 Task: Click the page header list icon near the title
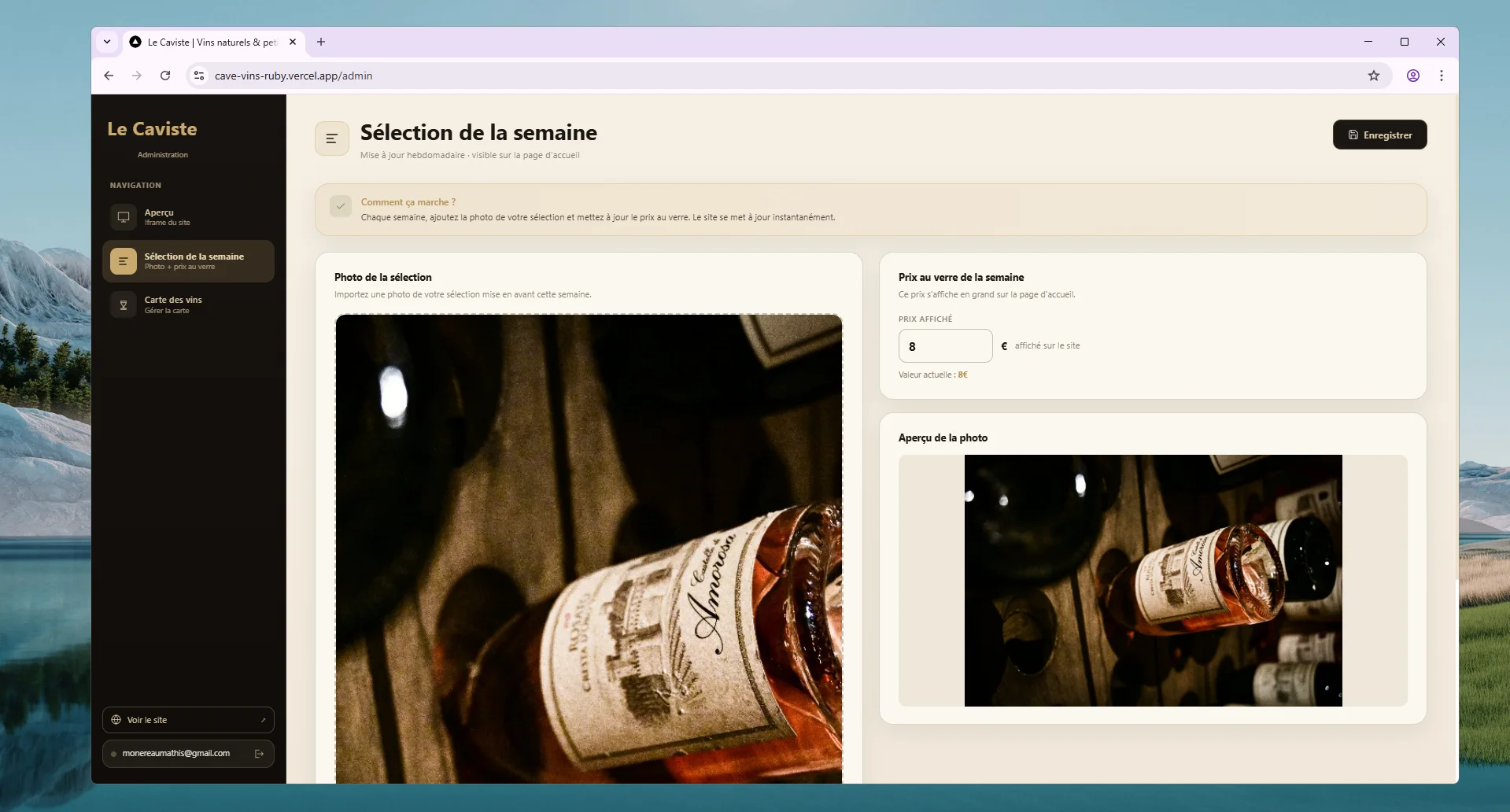pyautogui.click(x=331, y=138)
